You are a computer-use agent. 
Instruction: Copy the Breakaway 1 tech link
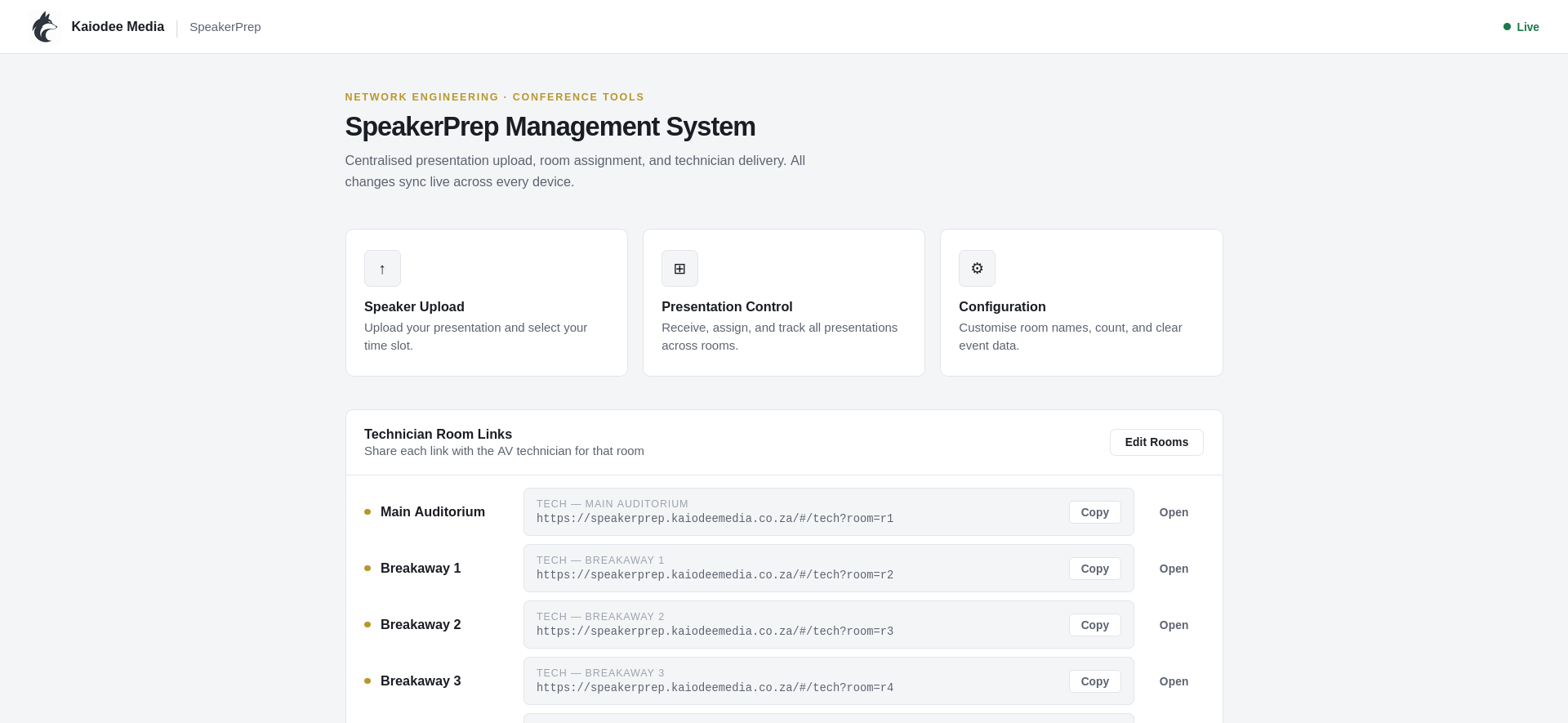(x=1094, y=569)
